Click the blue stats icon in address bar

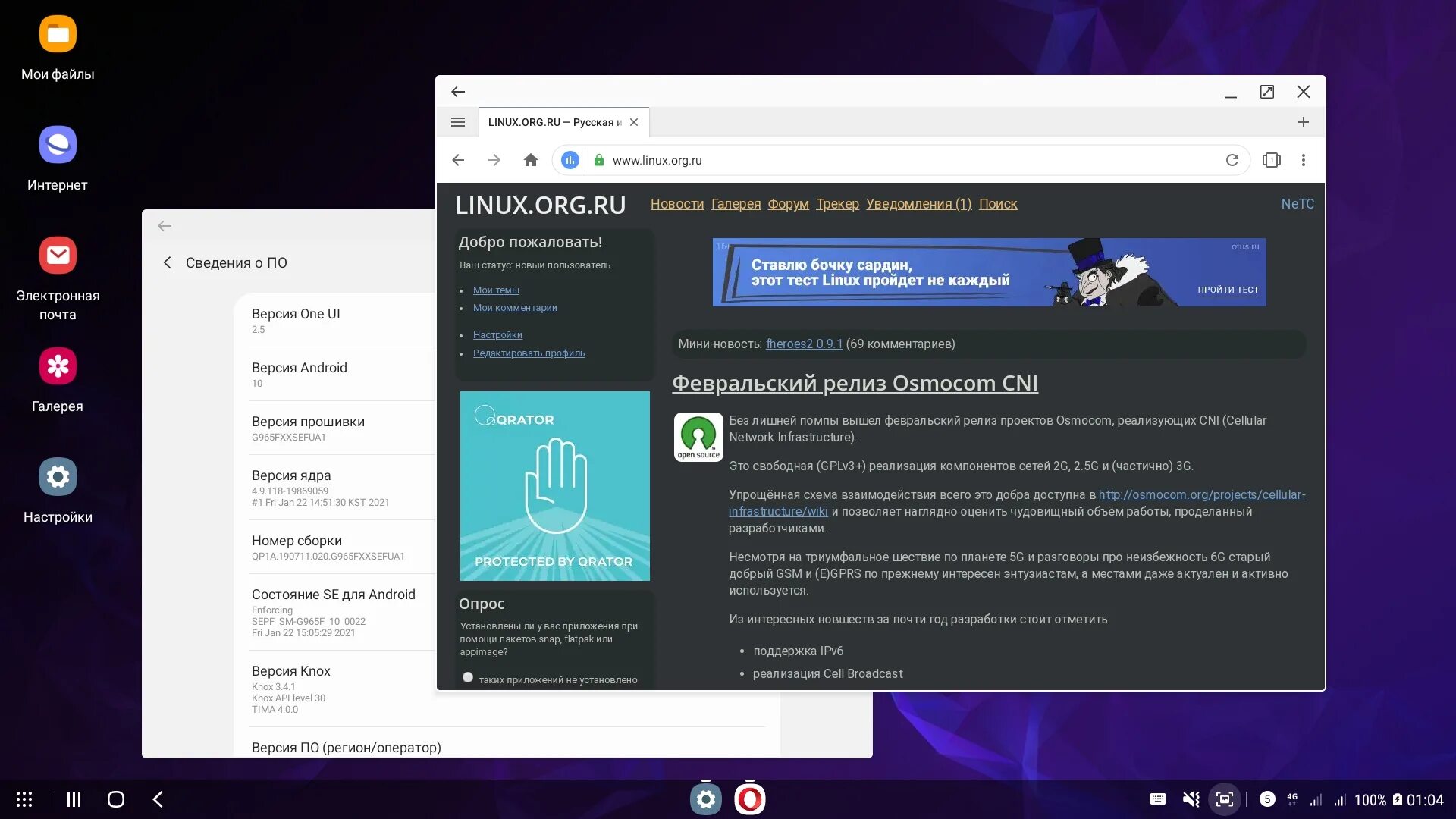570,160
